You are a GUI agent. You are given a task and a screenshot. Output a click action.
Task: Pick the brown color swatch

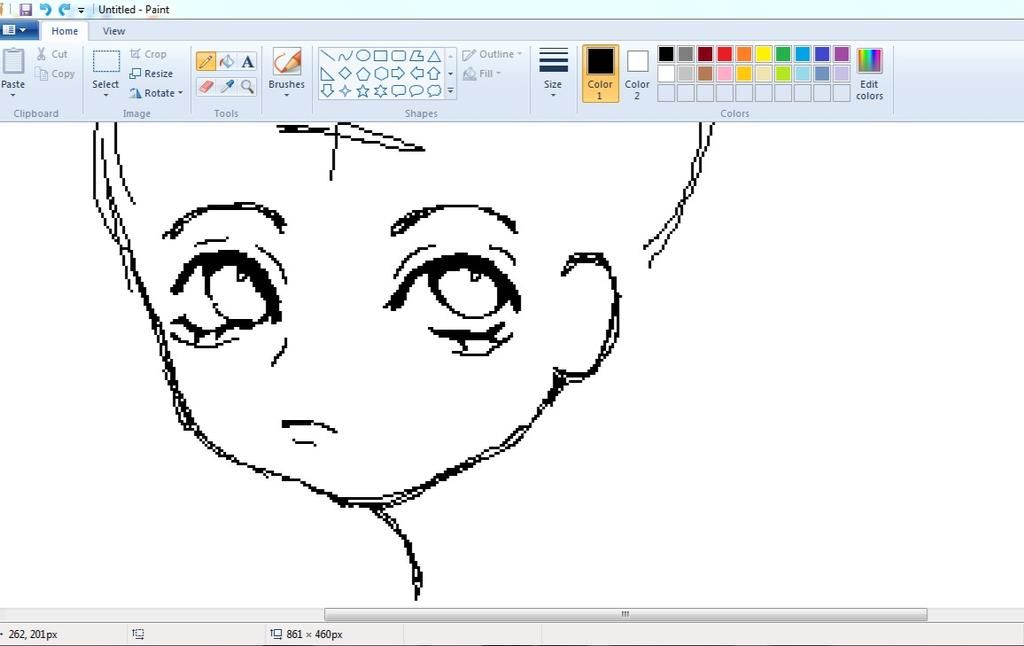[705, 73]
